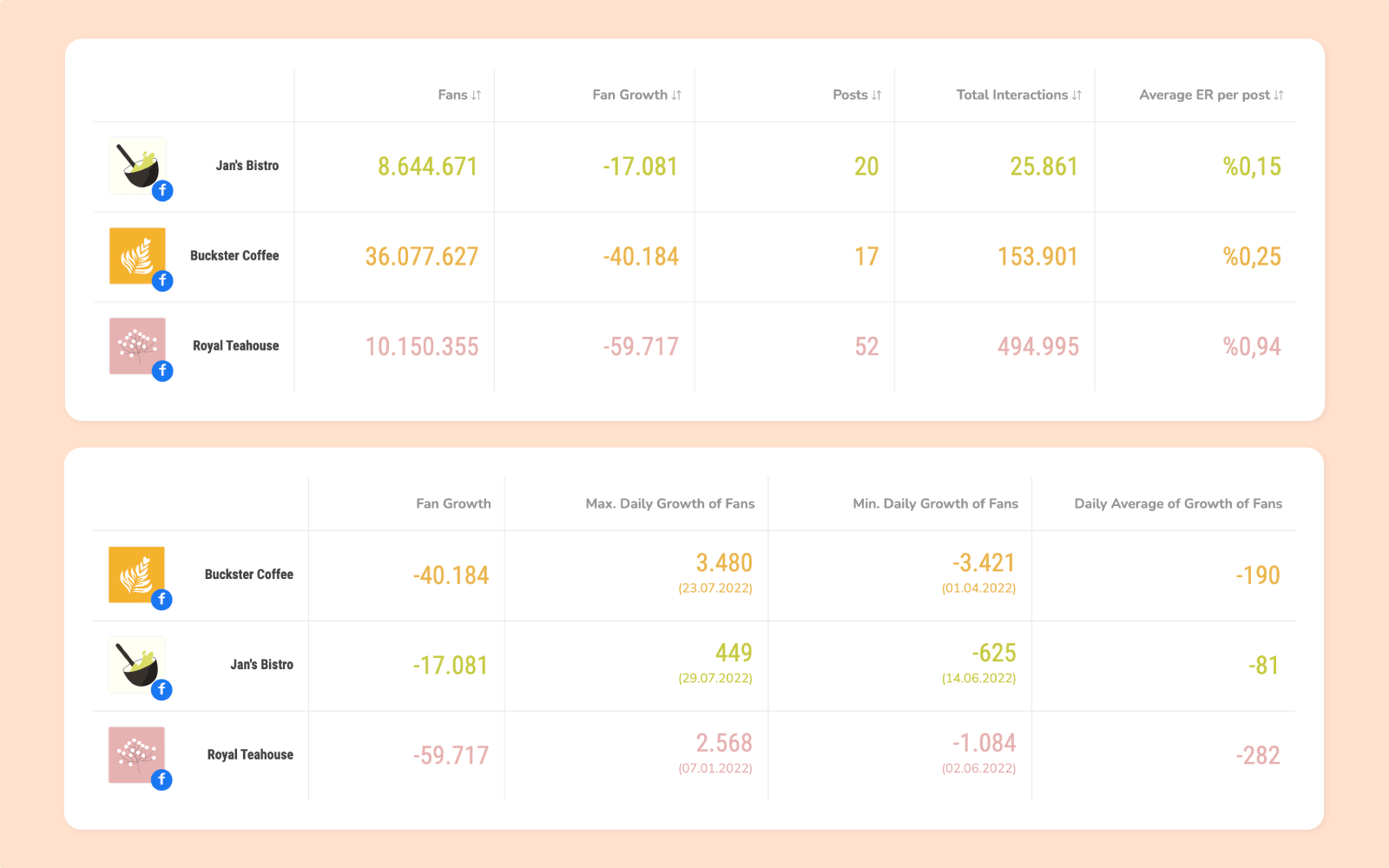Open Royal Teahouse profile by clicking its name
The image size is (1389, 868).
point(236,345)
